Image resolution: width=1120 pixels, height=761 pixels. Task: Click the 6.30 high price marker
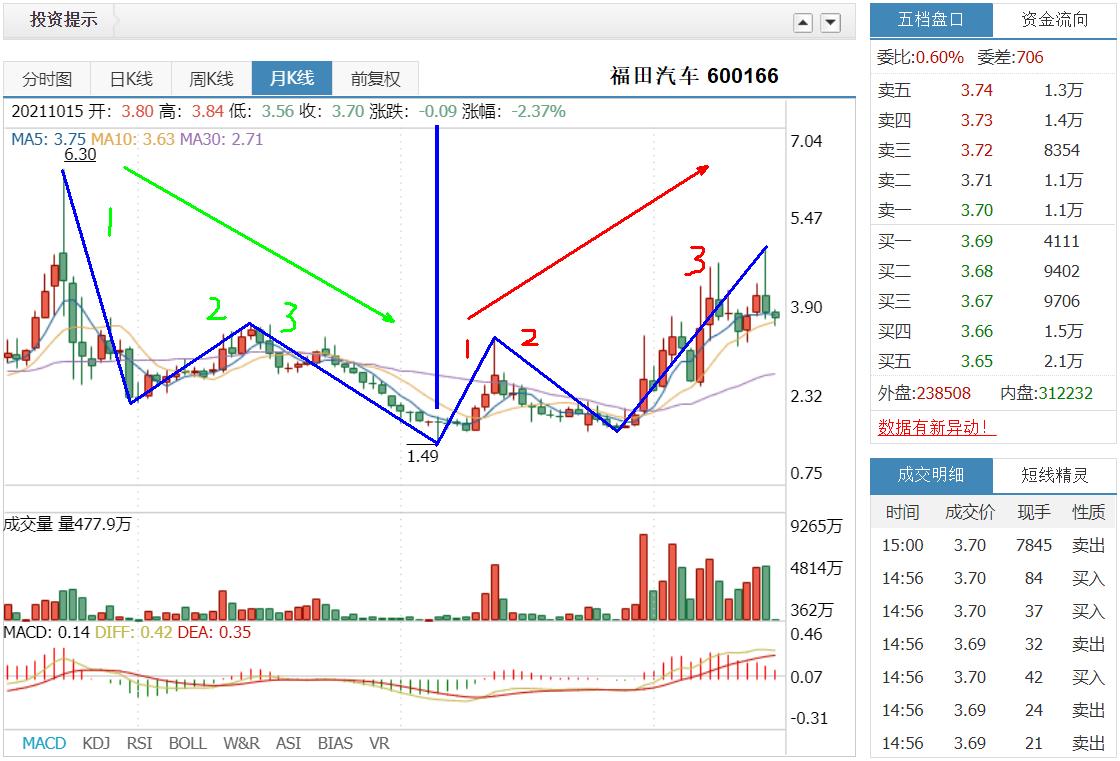pos(80,154)
